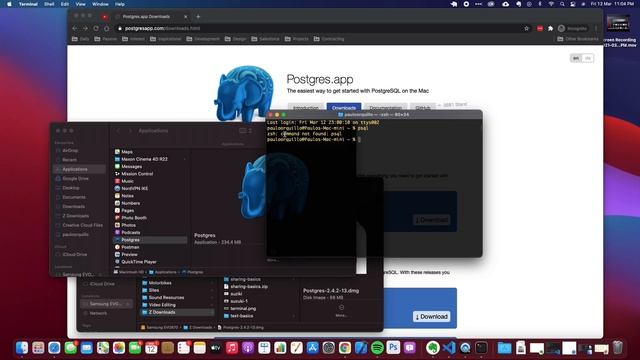The width and height of the screenshot is (640, 360).
Task: Switch page language to 'en'
Action: (x=576, y=58)
